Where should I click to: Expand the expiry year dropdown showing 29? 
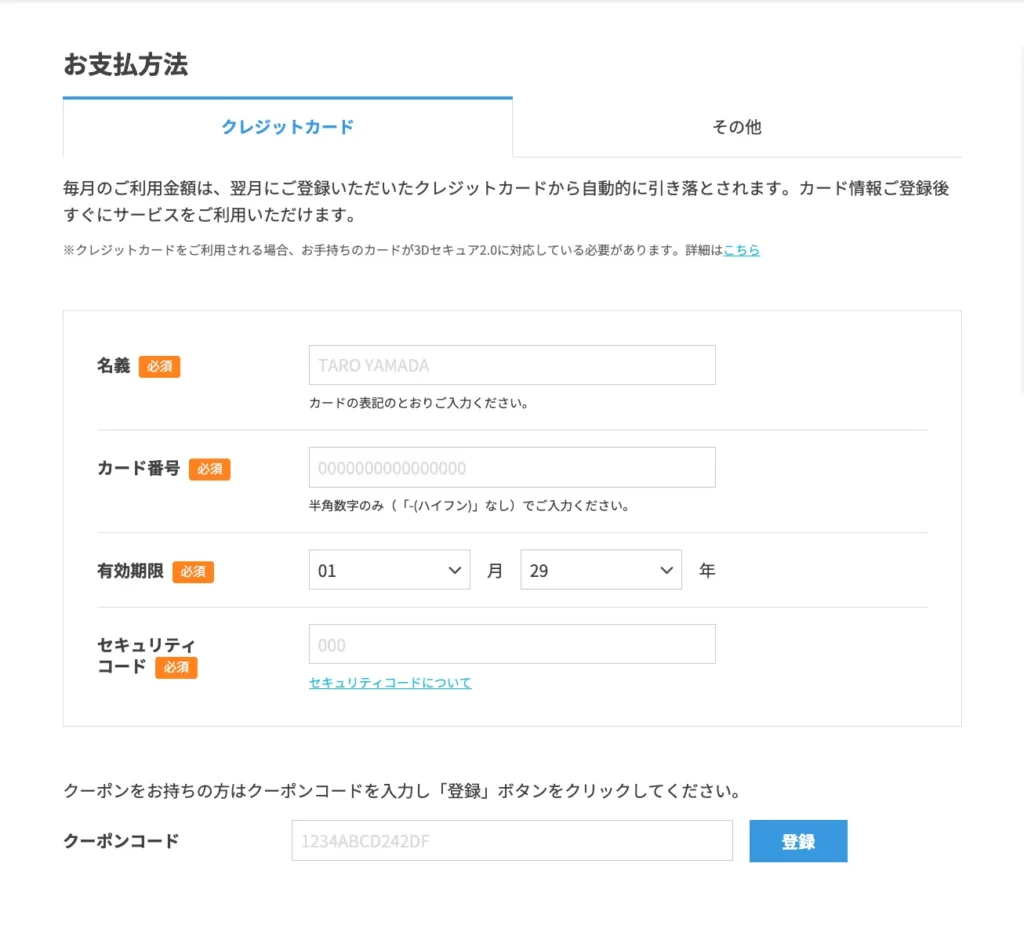pos(600,570)
